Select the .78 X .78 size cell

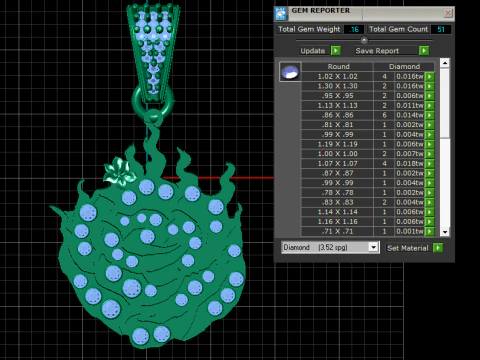click(x=337, y=192)
